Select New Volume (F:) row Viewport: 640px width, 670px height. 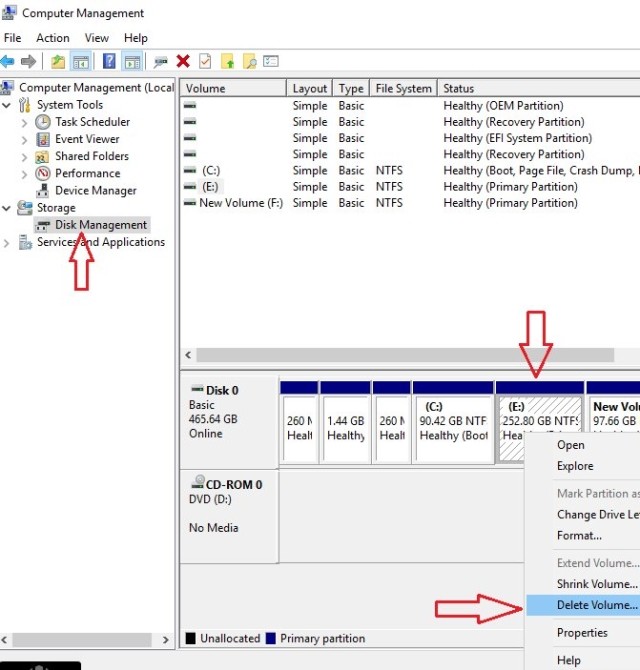pyautogui.click(x=411, y=203)
